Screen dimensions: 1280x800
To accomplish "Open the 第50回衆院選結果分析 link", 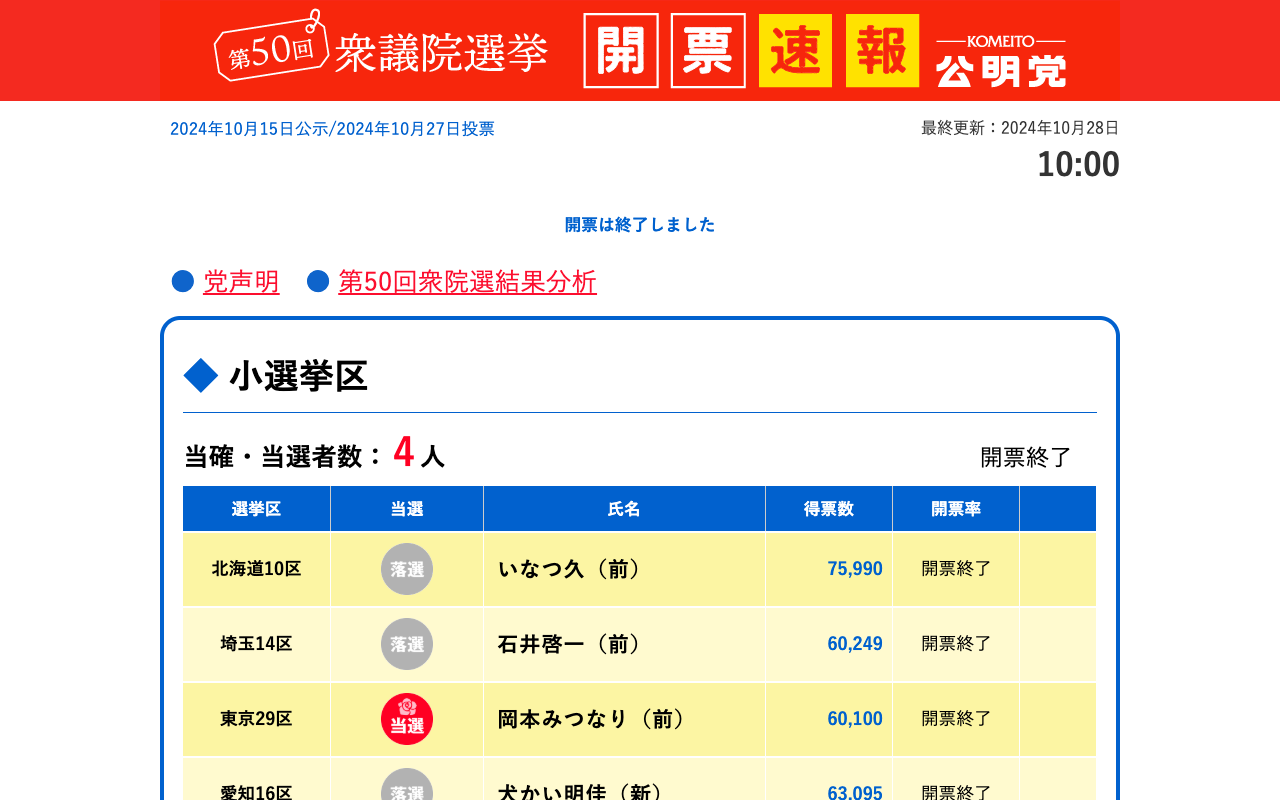I will (467, 282).
